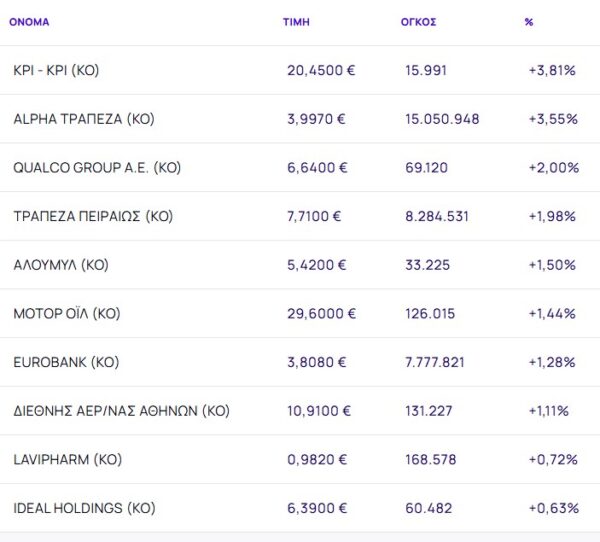The width and height of the screenshot is (600, 542).
Task: Sort by the ΟΝΟΜΑ column header
Action: coord(28,21)
